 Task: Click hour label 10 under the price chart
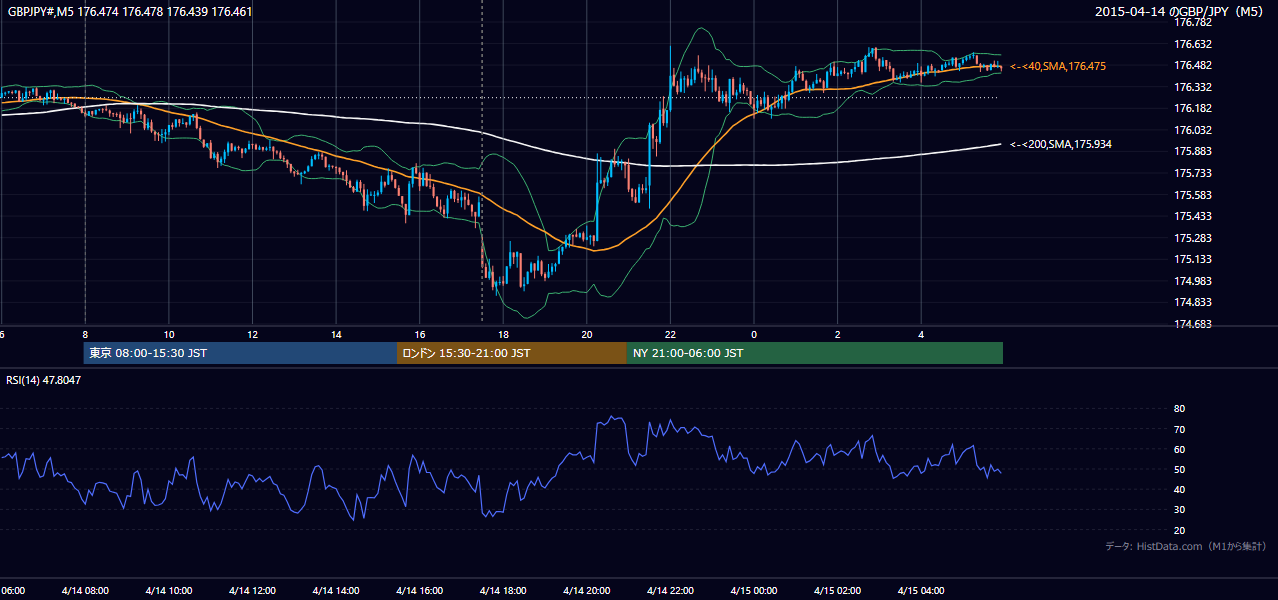(x=169, y=334)
